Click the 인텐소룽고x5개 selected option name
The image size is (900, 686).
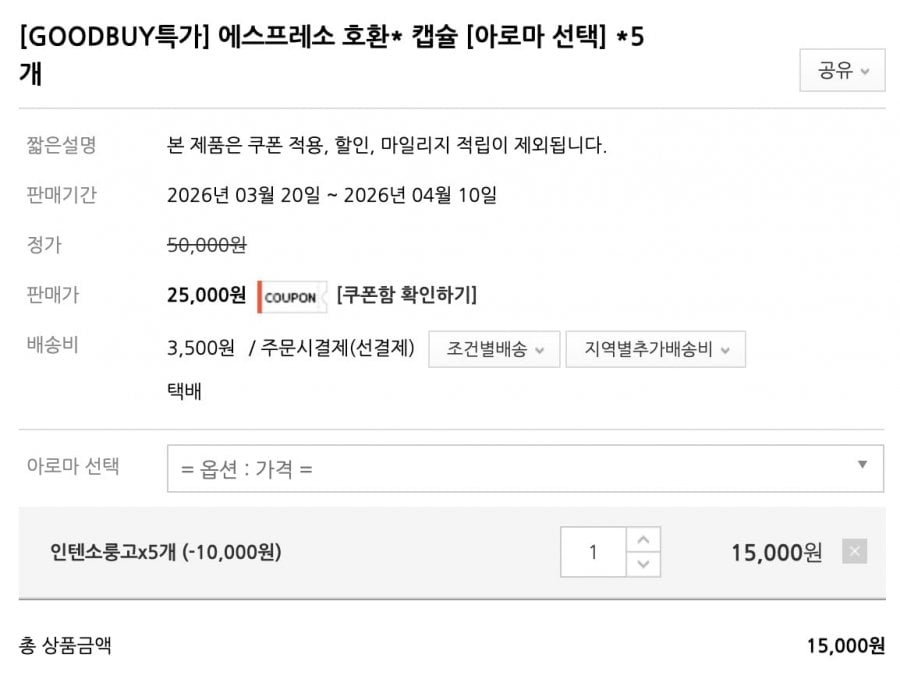coord(166,552)
